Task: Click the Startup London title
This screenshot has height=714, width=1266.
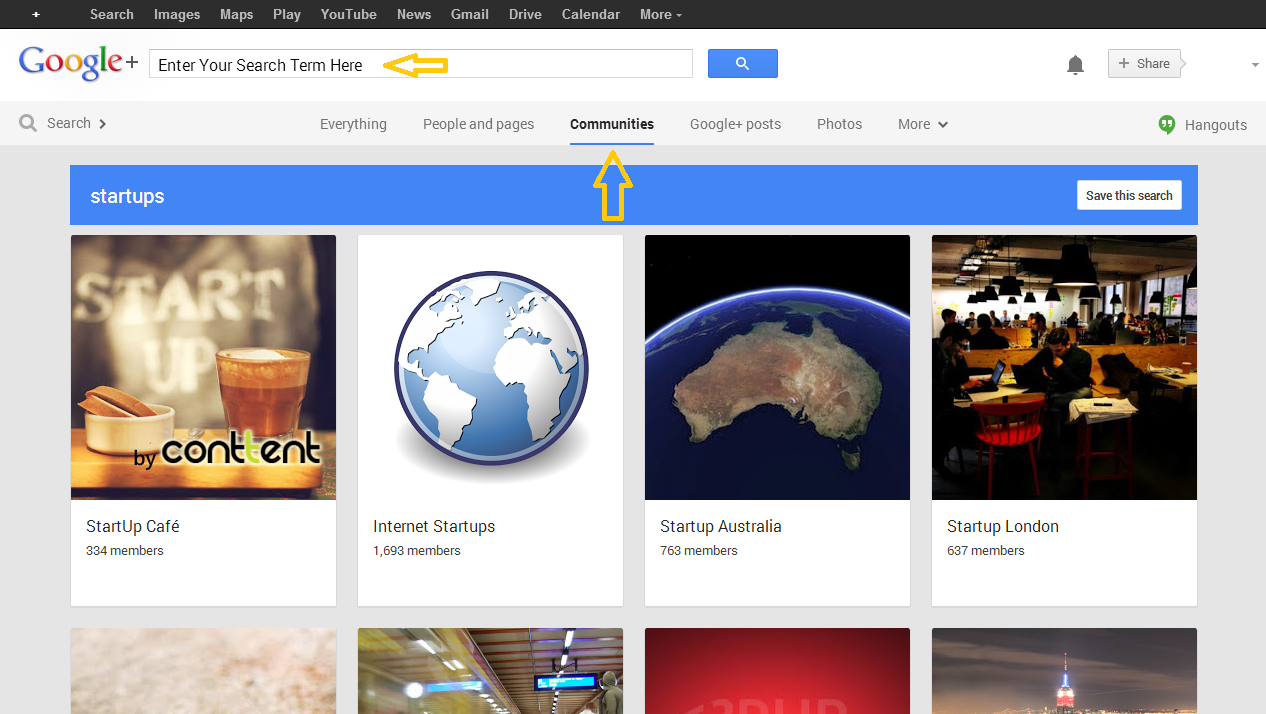Action: coord(1003,526)
